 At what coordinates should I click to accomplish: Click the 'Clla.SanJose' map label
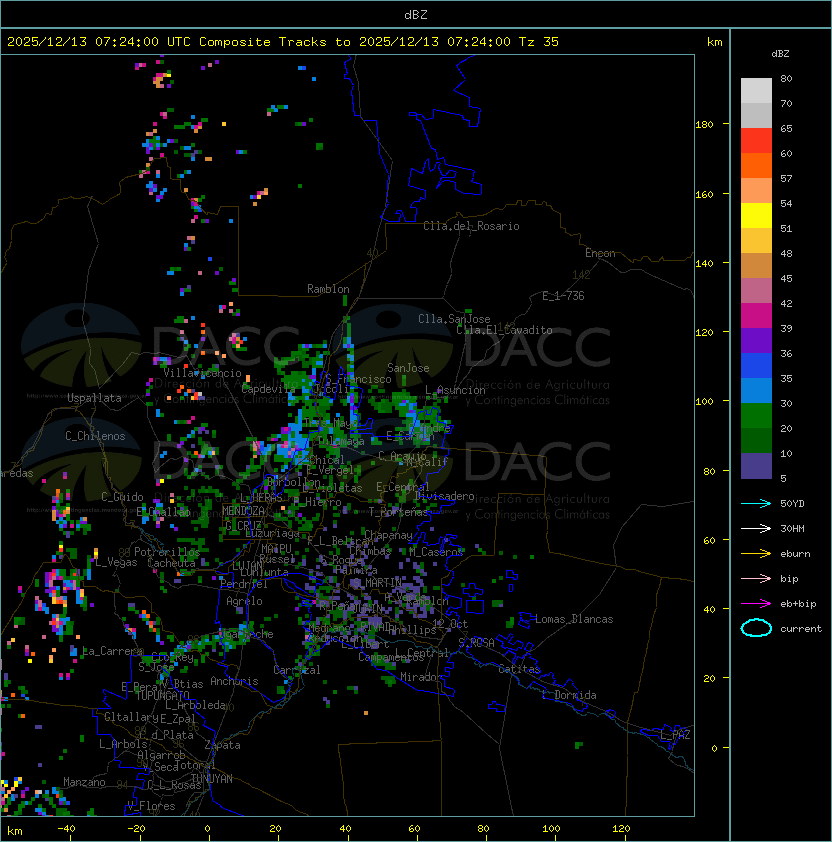click(x=454, y=319)
